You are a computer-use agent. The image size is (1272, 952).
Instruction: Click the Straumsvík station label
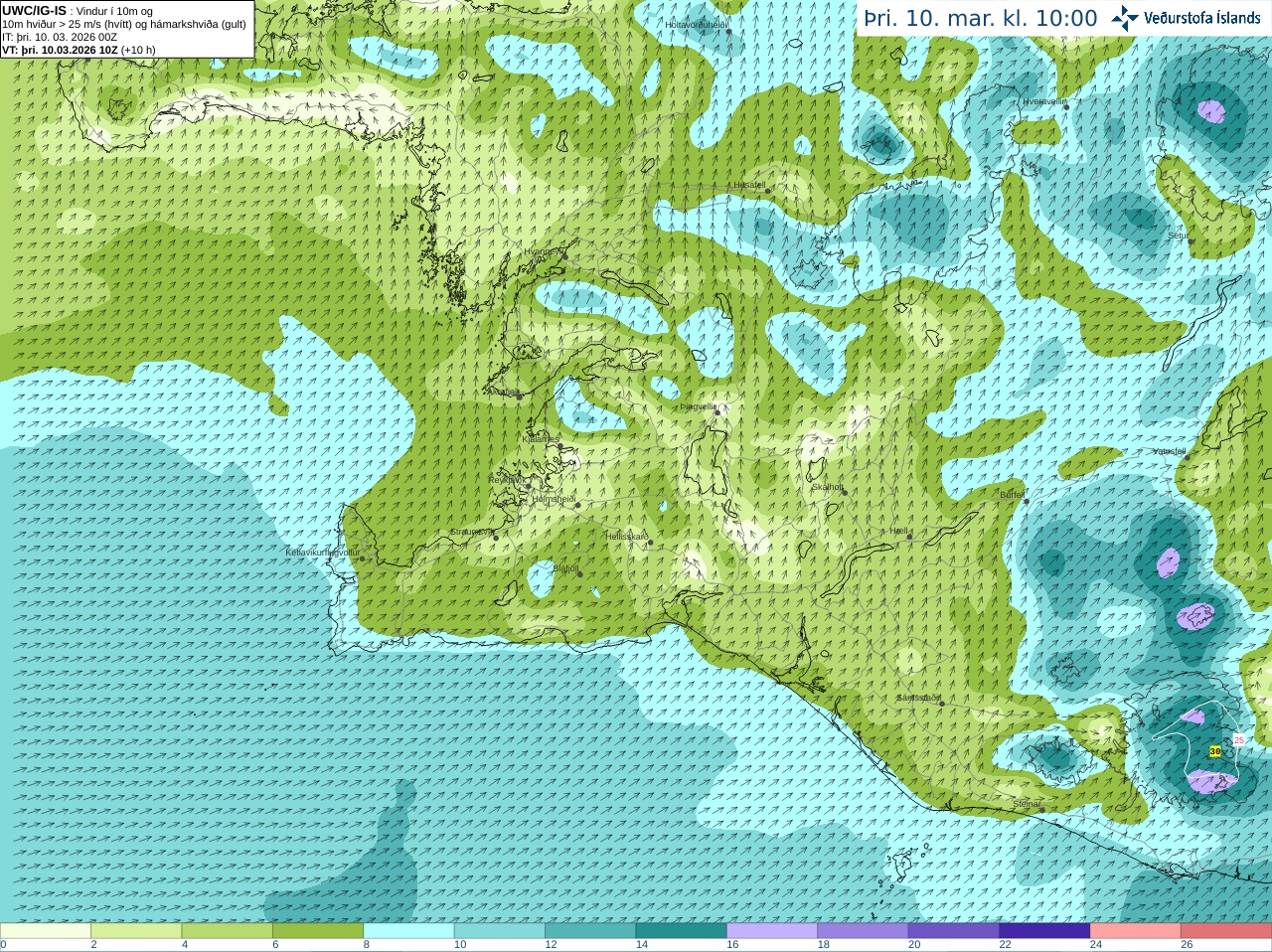471,532
